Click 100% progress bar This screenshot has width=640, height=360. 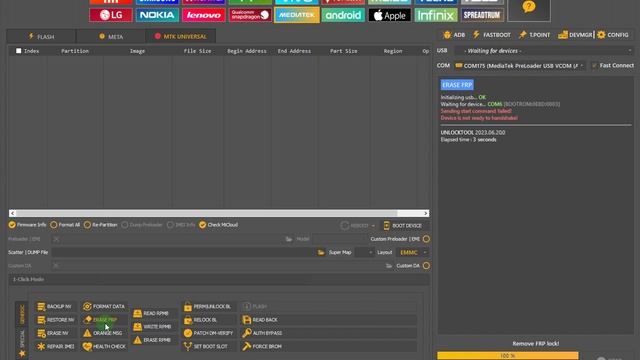click(508, 356)
